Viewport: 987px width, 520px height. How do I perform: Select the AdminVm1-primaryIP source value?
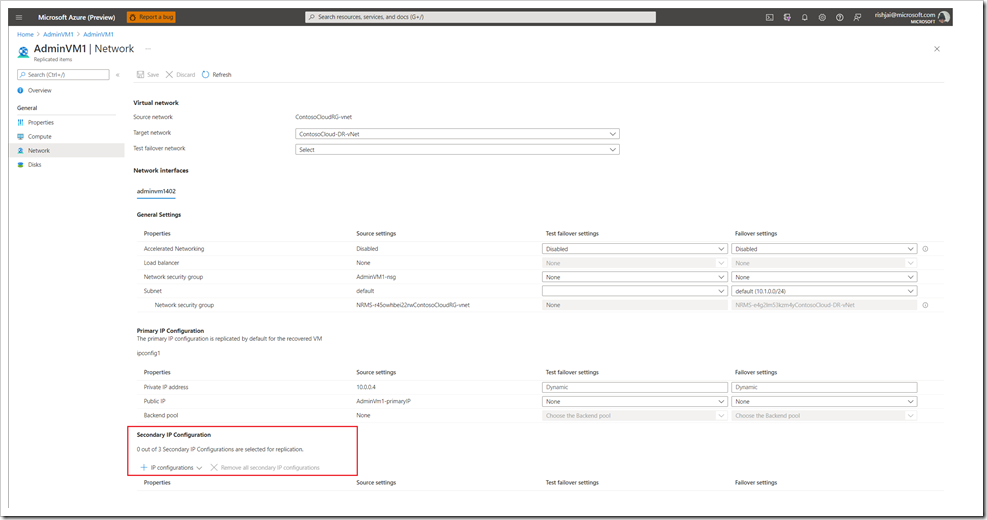(383, 402)
